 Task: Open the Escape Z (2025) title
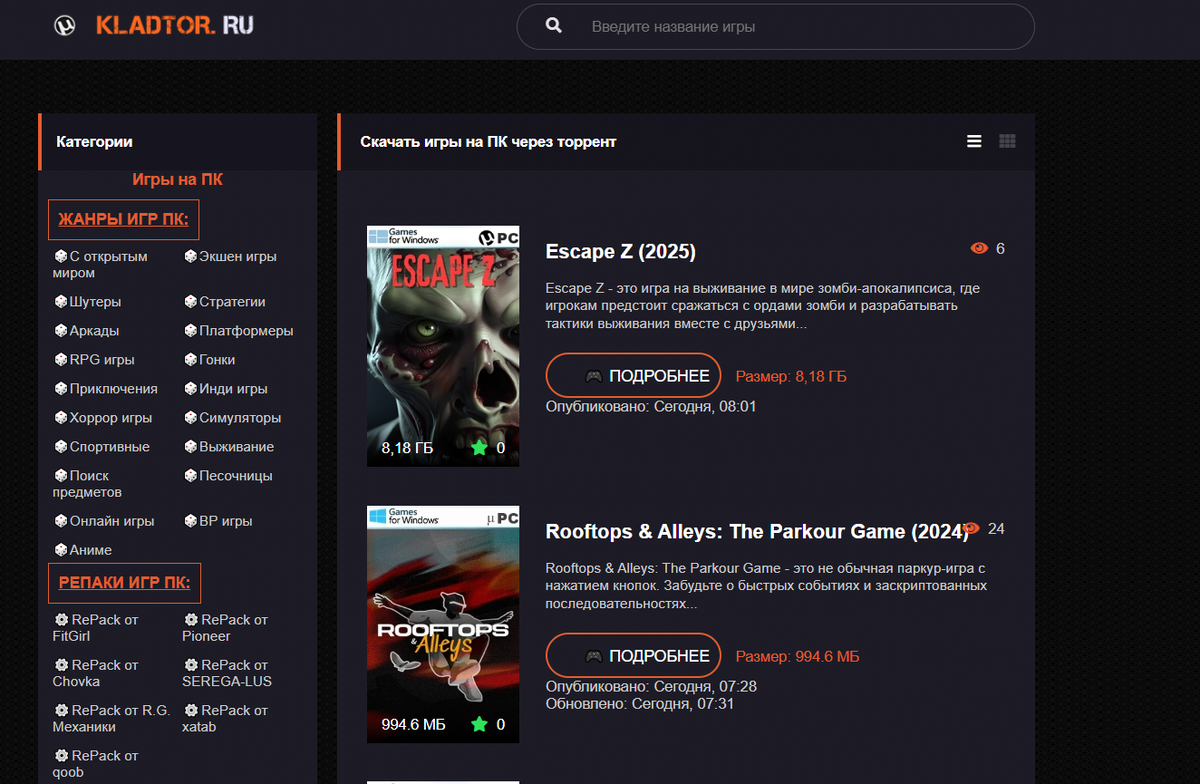click(x=621, y=251)
